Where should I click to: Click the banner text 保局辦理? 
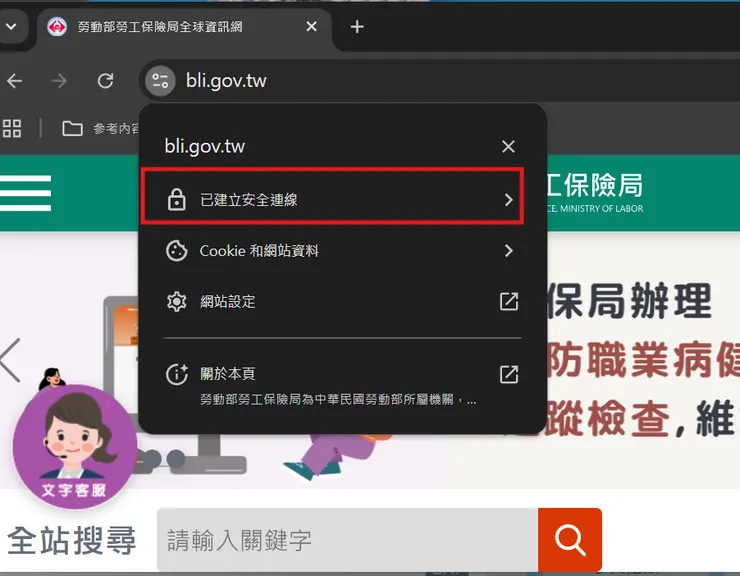[x=630, y=301]
